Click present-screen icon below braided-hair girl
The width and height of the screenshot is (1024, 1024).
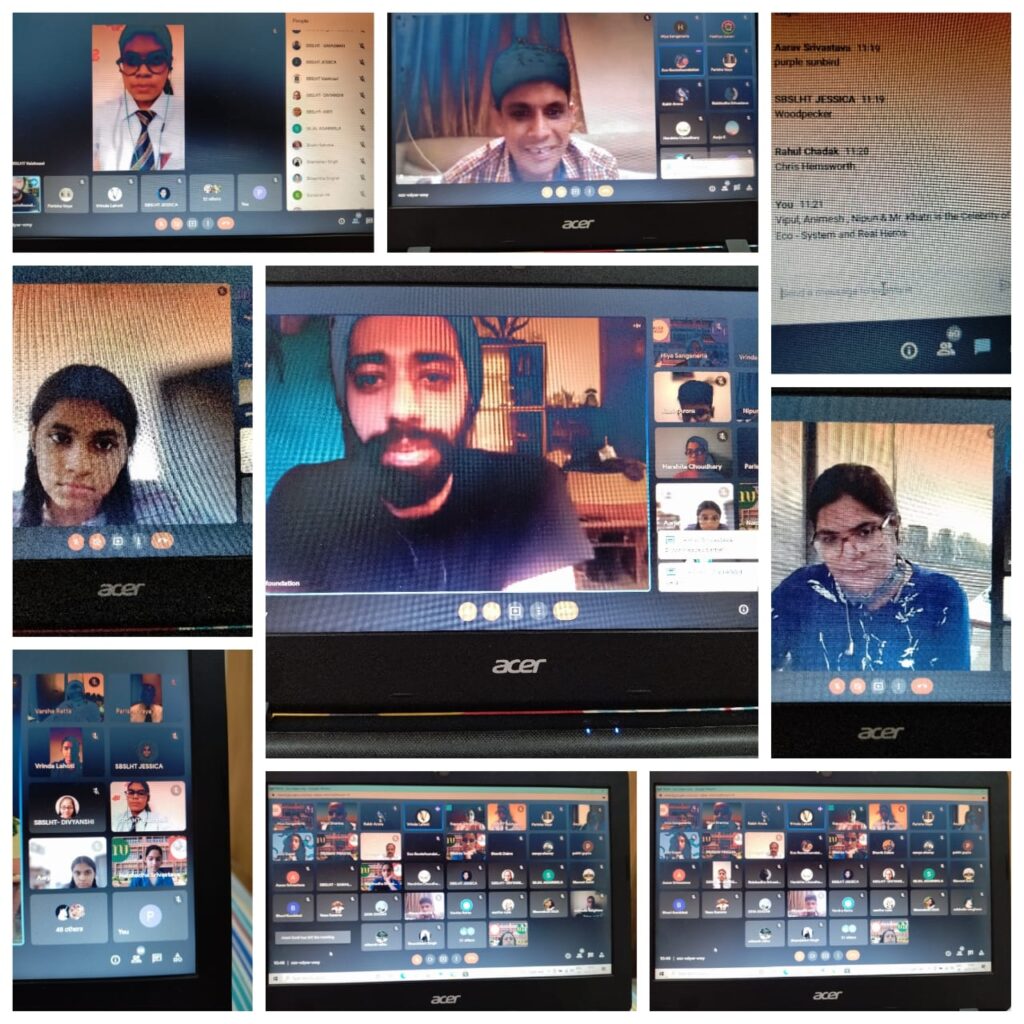pyautogui.click(x=118, y=541)
